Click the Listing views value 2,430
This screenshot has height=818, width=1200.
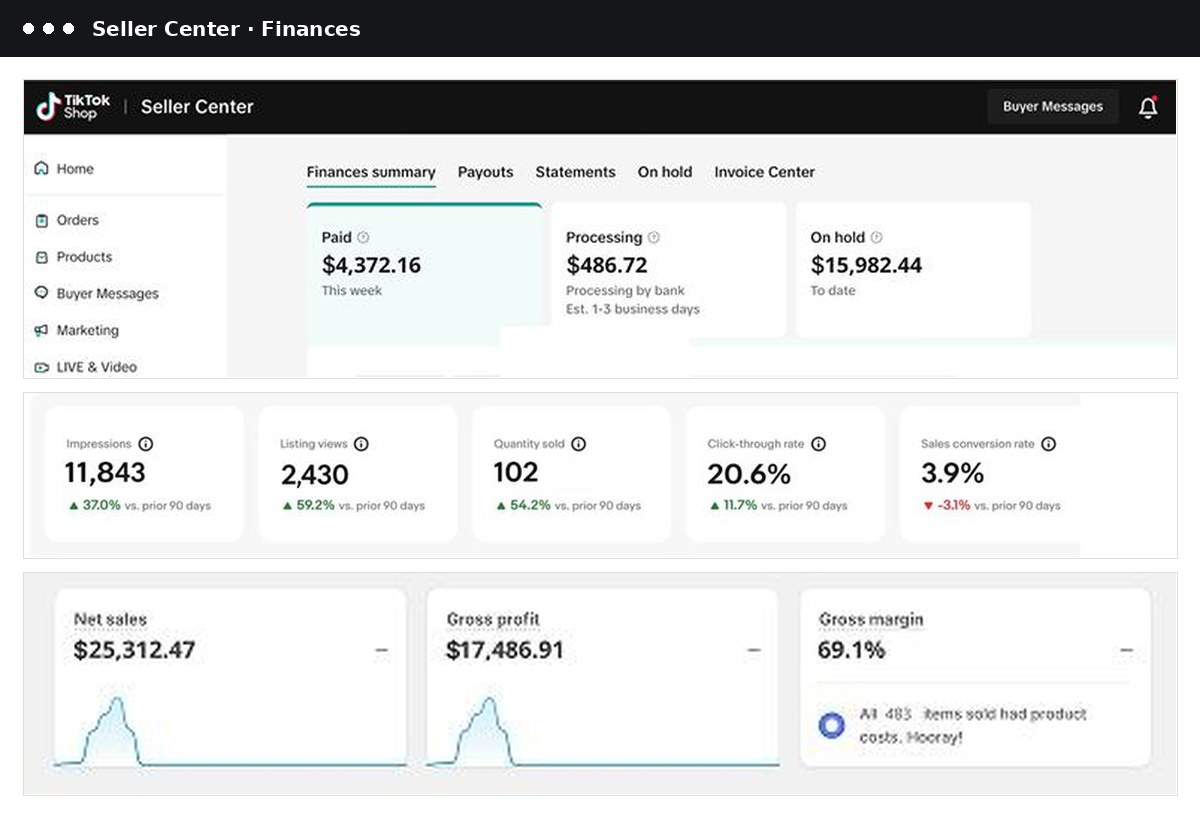click(314, 474)
